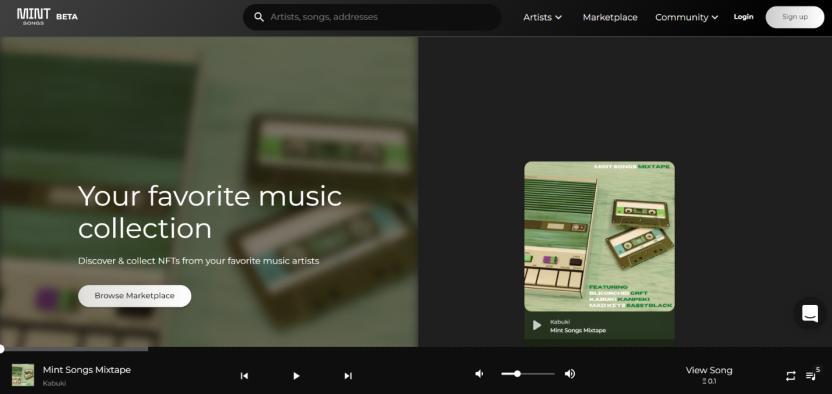This screenshot has width=832, height=394.
Task: Click the Sign up button
Action: point(795,17)
